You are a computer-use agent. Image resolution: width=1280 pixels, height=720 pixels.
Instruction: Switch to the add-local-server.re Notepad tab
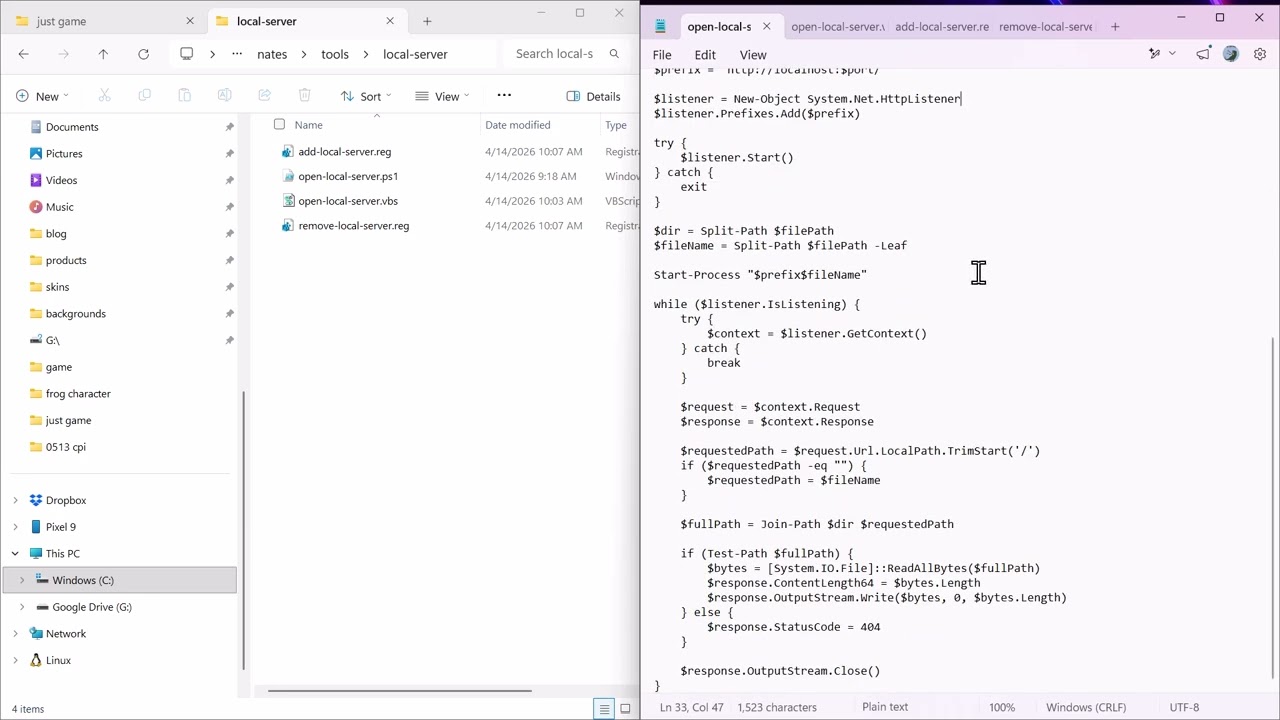pos(941,27)
